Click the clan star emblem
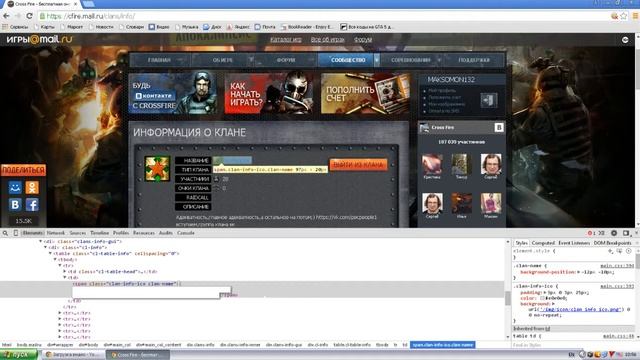This screenshot has height=360, width=640. pos(157,169)
